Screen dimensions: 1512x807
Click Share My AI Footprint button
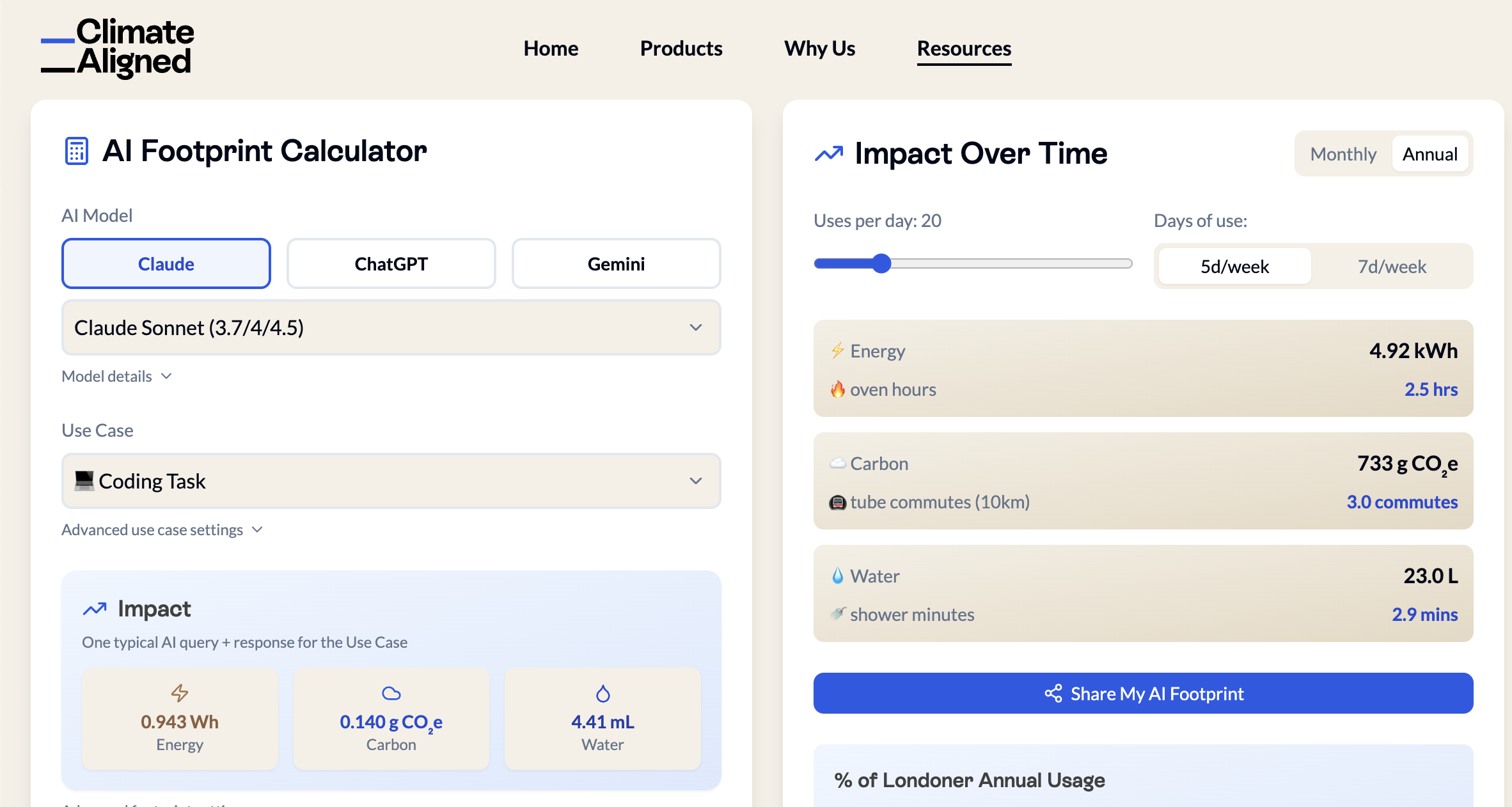click(x=1143, y=694)
